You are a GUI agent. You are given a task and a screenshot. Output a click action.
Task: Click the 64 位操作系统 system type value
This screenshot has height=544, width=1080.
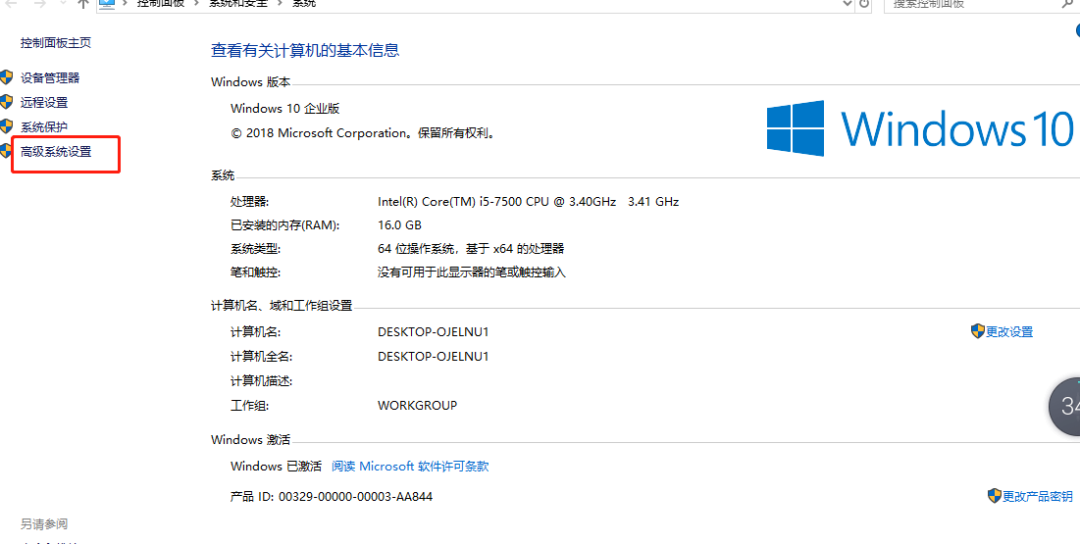tap(471, 249)
